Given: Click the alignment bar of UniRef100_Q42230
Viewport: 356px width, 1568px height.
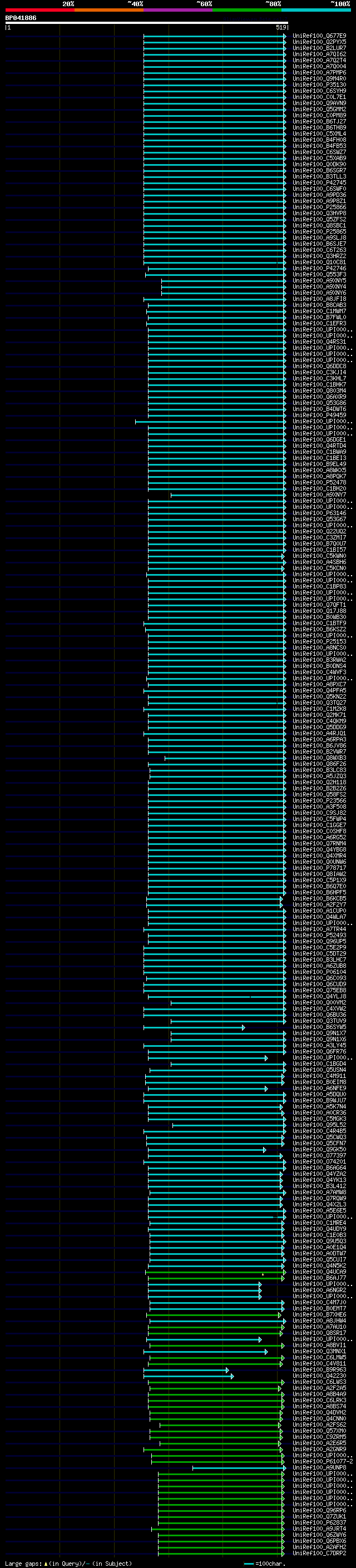Looking at the screenshot, I should point(189,1376).
